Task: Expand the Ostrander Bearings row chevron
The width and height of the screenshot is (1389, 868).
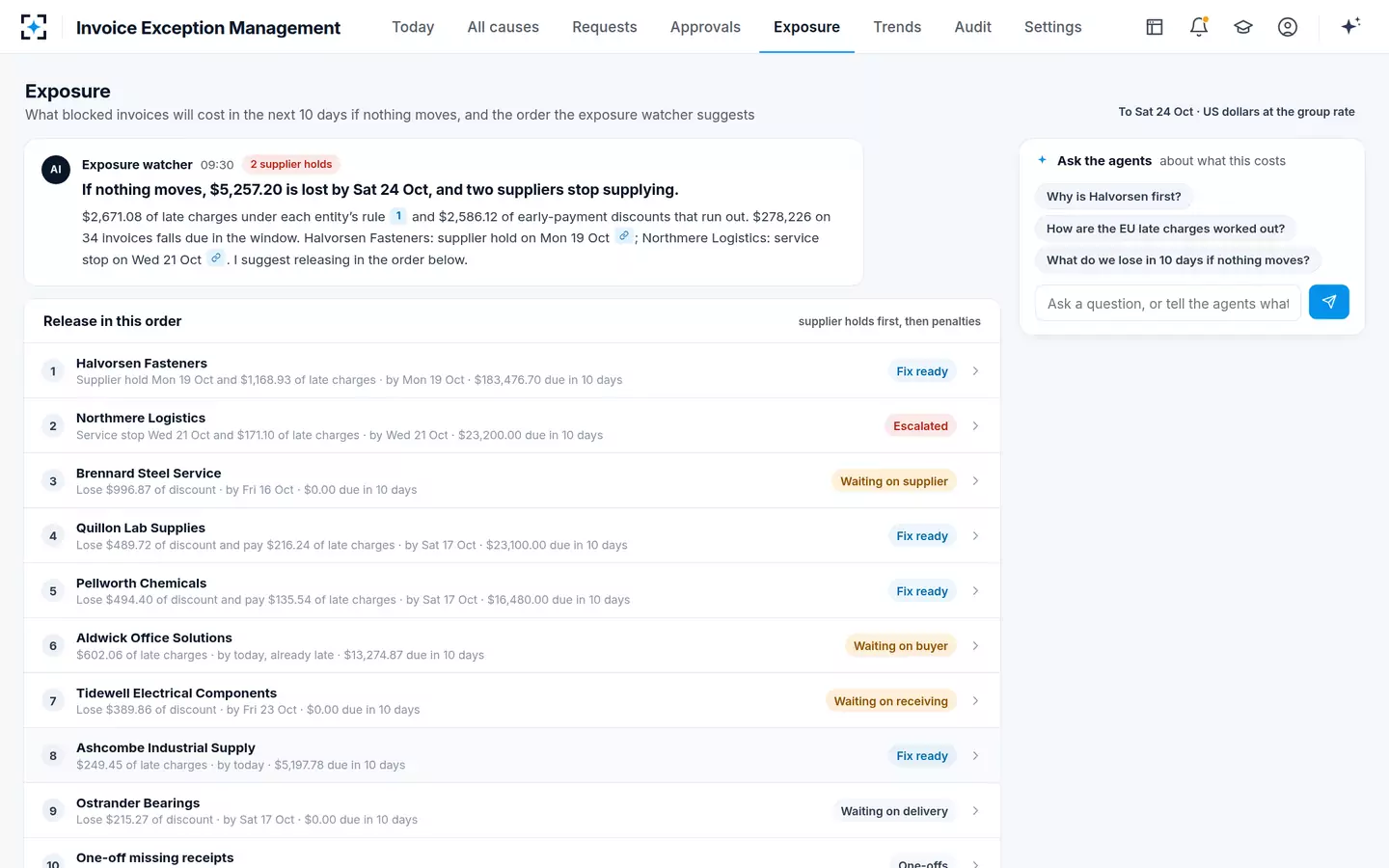Action: coord(975,811)
